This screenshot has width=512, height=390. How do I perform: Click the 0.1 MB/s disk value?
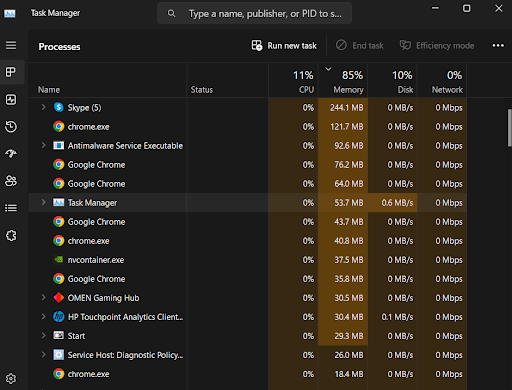tap(397, 317)
